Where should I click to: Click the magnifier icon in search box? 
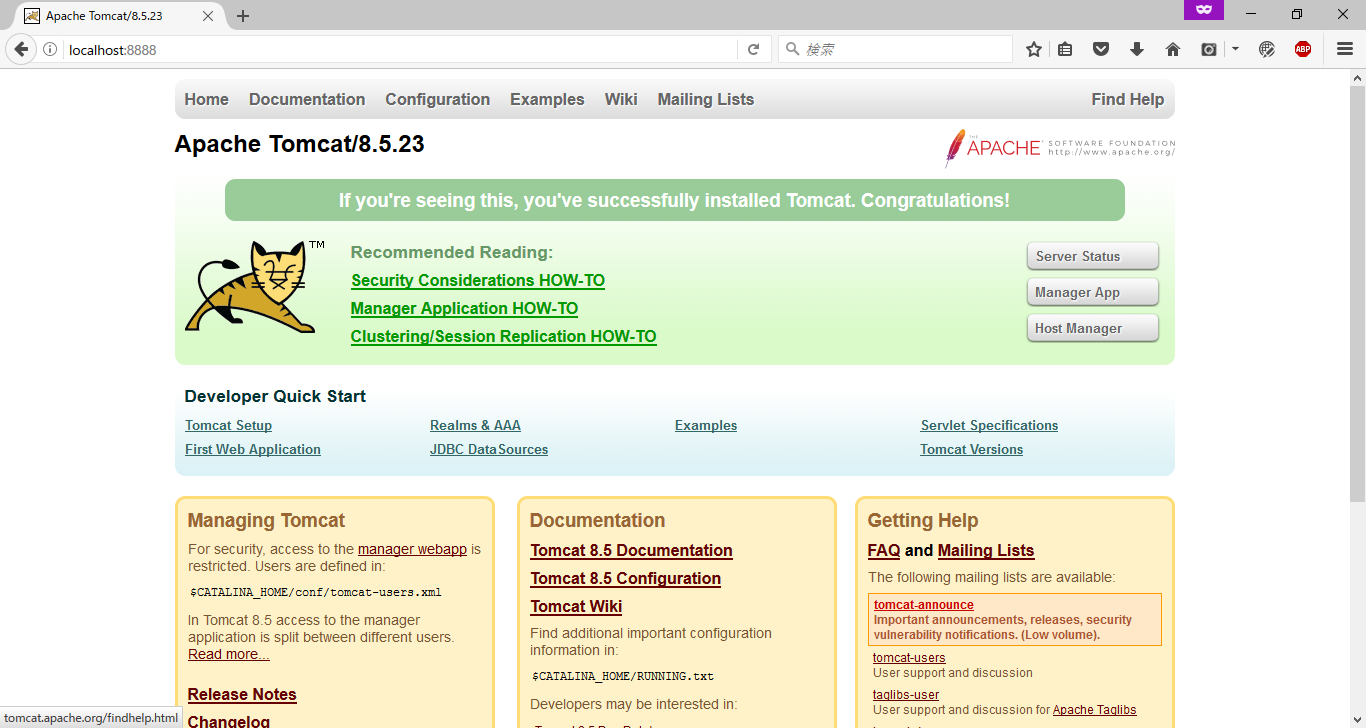[791, 49]
